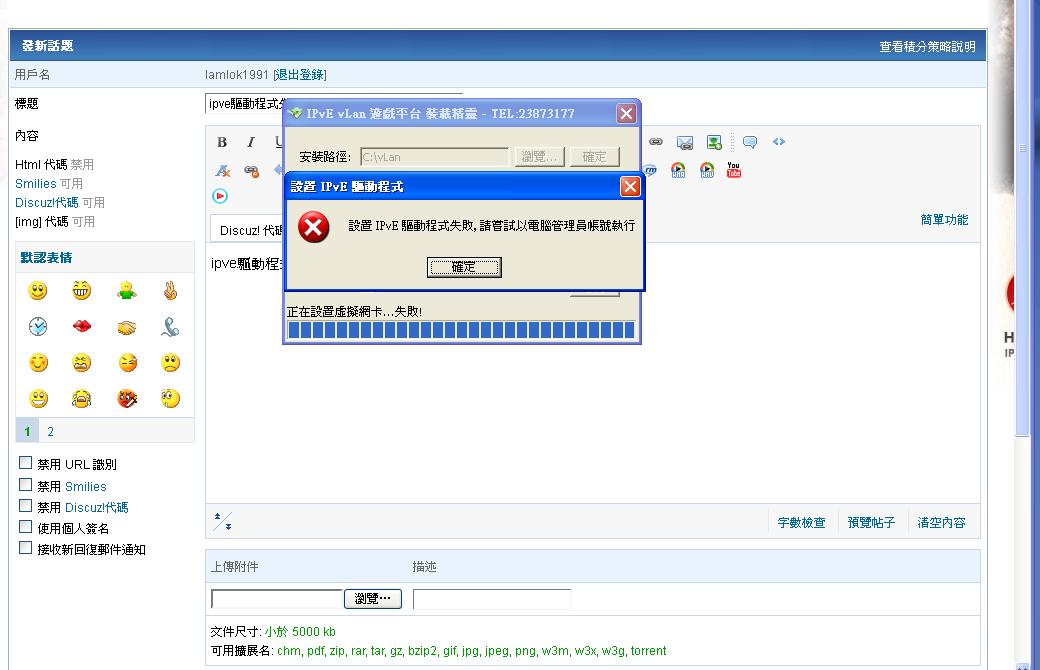1040x670 pixels.
Task: Insert a hyperlink with the chain icon
Action: [x=656, y=142]
